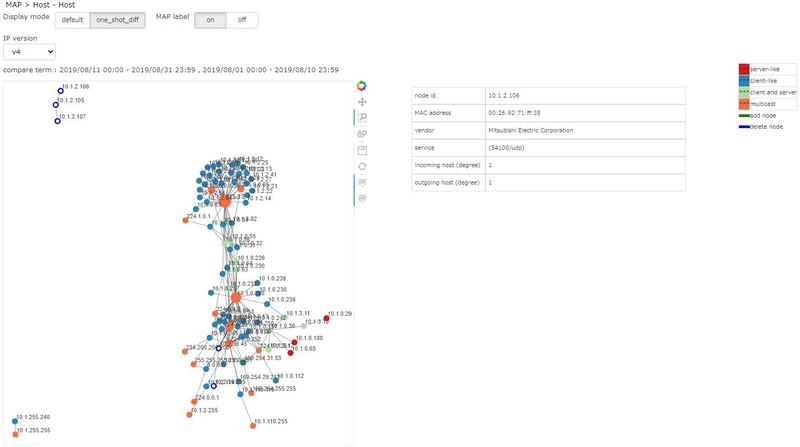Click the colorful Bokeh logo icon
The height and width of the screenshot is (447, 800).
362,86
